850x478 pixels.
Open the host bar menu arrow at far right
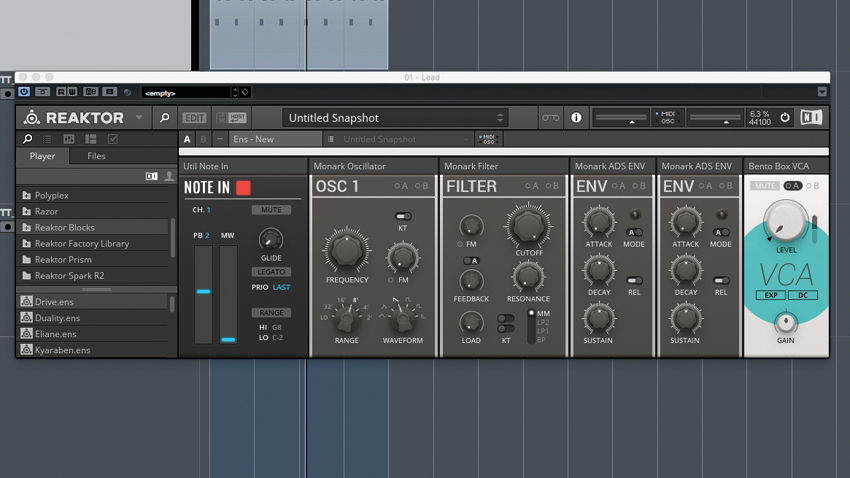[x=822, y=92]
